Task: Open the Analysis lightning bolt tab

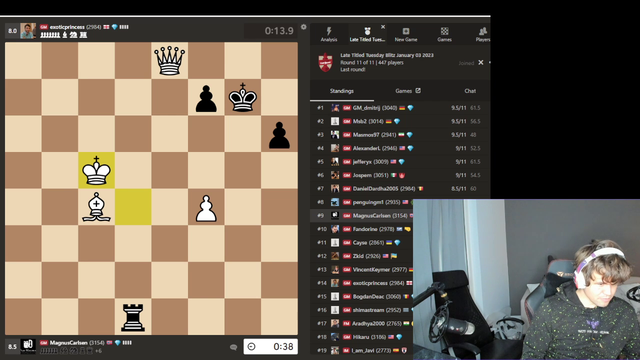Action: (x=329, y=34)
